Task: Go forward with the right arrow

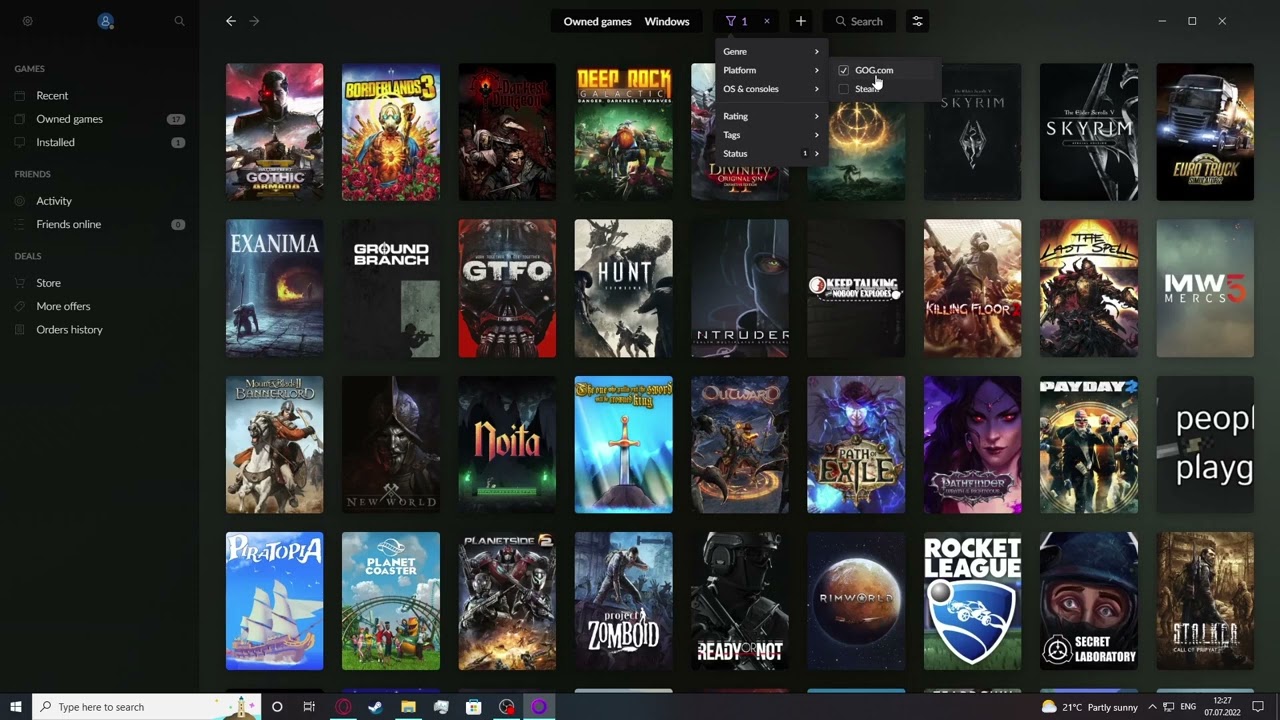Action: click(x=254, y=21)
